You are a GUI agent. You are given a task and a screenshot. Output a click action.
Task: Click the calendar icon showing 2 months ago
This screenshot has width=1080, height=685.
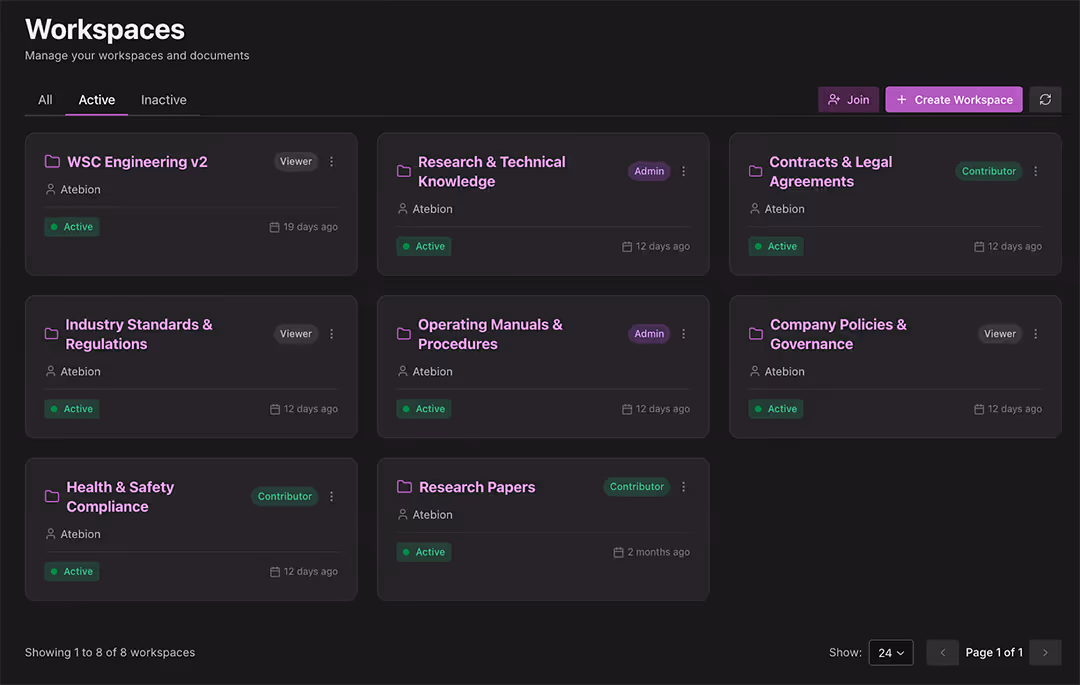(x=617, y=551)
